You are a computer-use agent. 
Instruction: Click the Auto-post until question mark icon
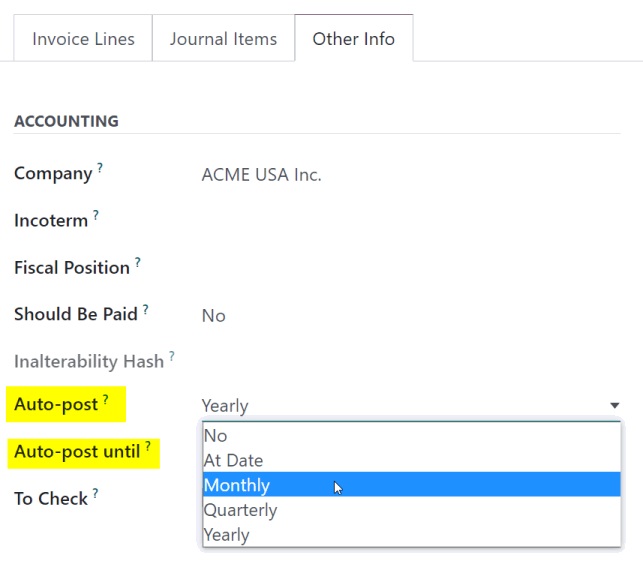coord(148,446)
